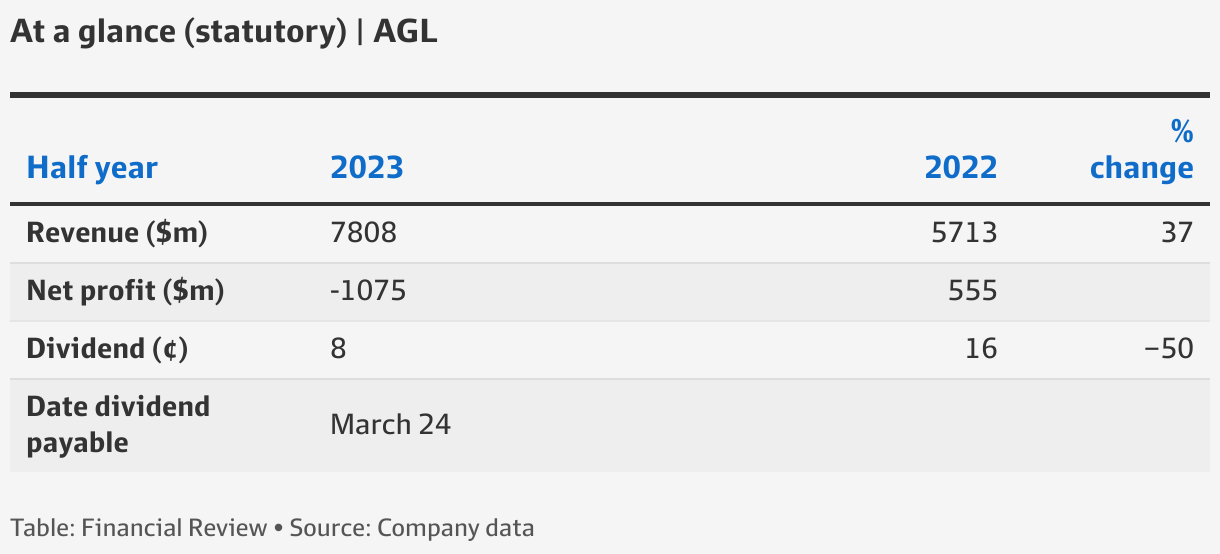Click the 'Half year' column header
The width and height of the screenshot is (1220, 554).
coord(92,168)
